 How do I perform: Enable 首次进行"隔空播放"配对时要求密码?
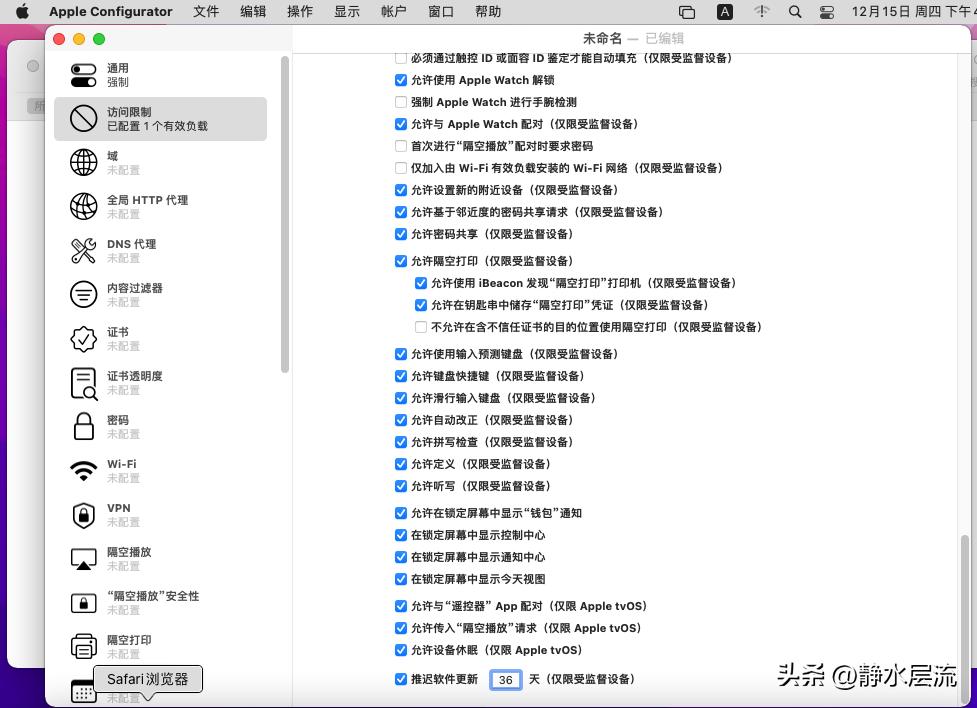coord(400,146)
